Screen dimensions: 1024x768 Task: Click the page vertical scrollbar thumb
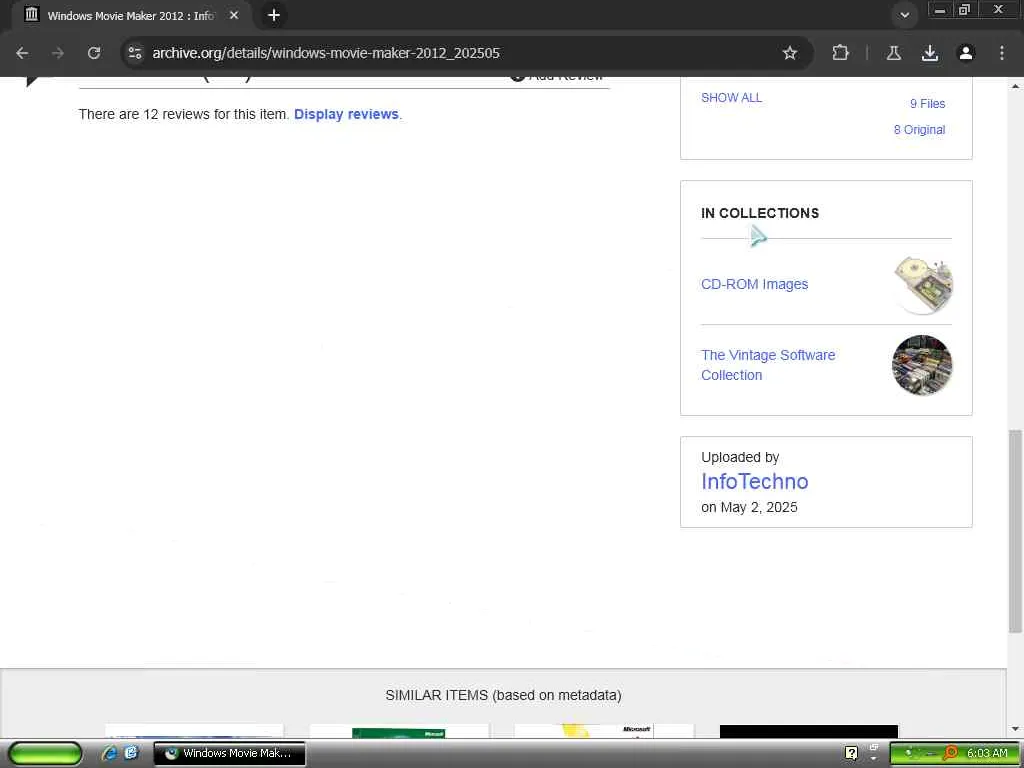pos(1016,531)
